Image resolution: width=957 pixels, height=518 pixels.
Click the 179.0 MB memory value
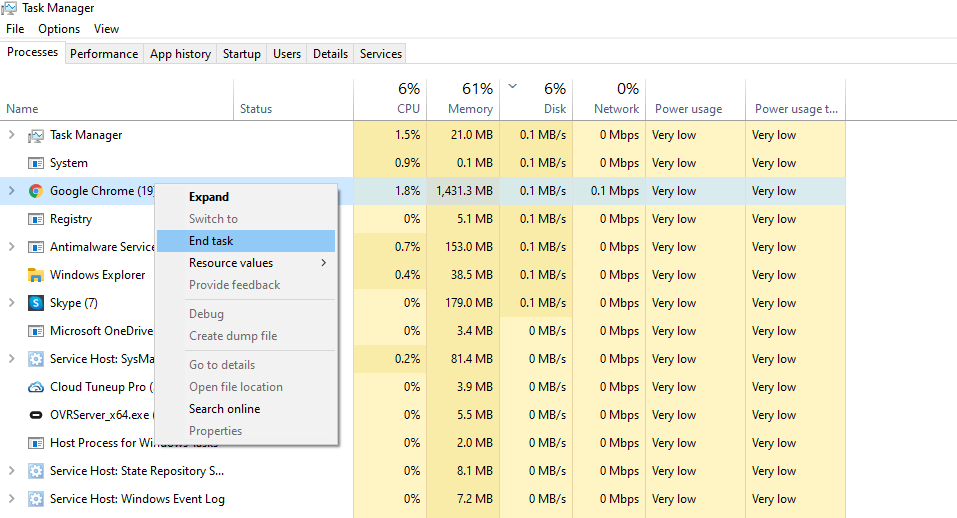[469, 303]
